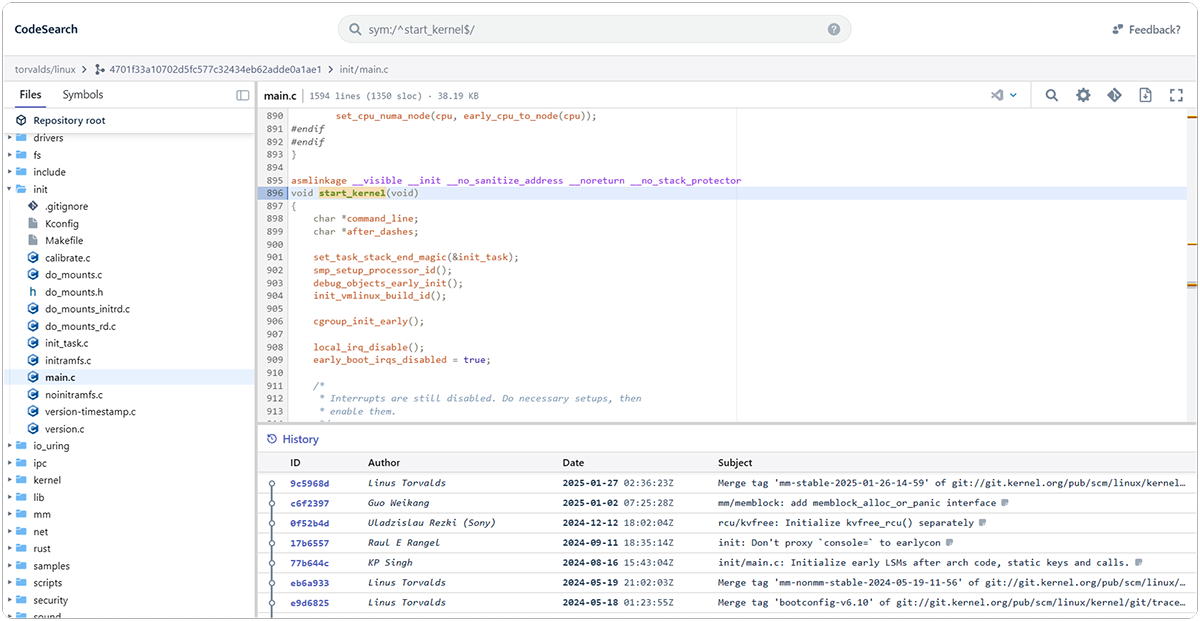Click torvalds/linux in breadcrumb

44,69
